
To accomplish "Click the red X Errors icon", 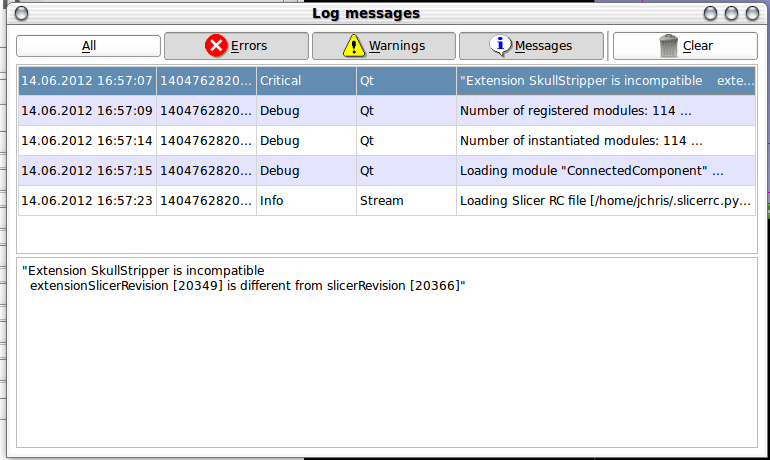I will [216, 46].
